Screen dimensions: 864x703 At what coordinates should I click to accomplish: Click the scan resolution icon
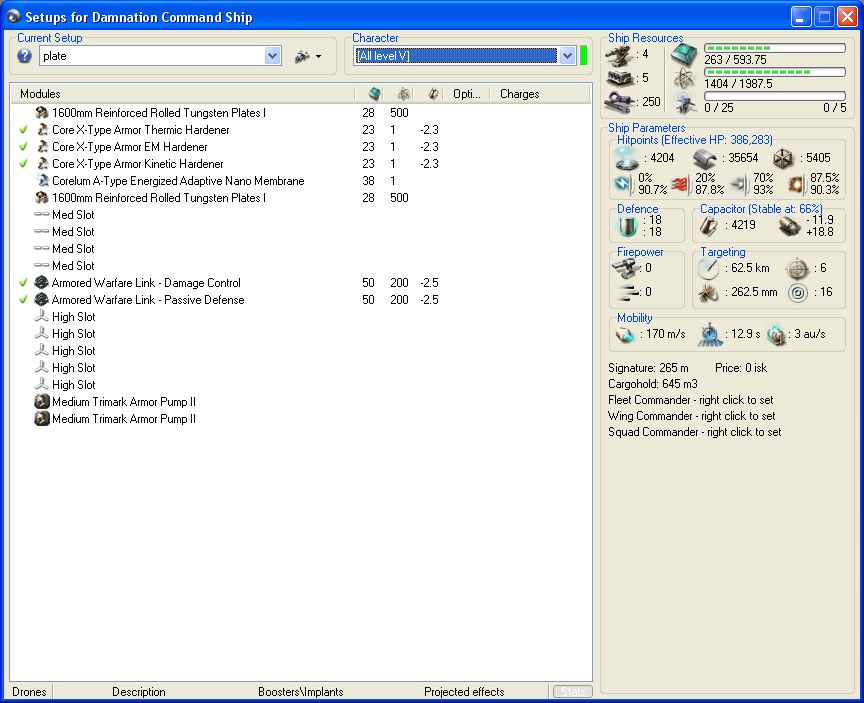[x=708, y=293]
